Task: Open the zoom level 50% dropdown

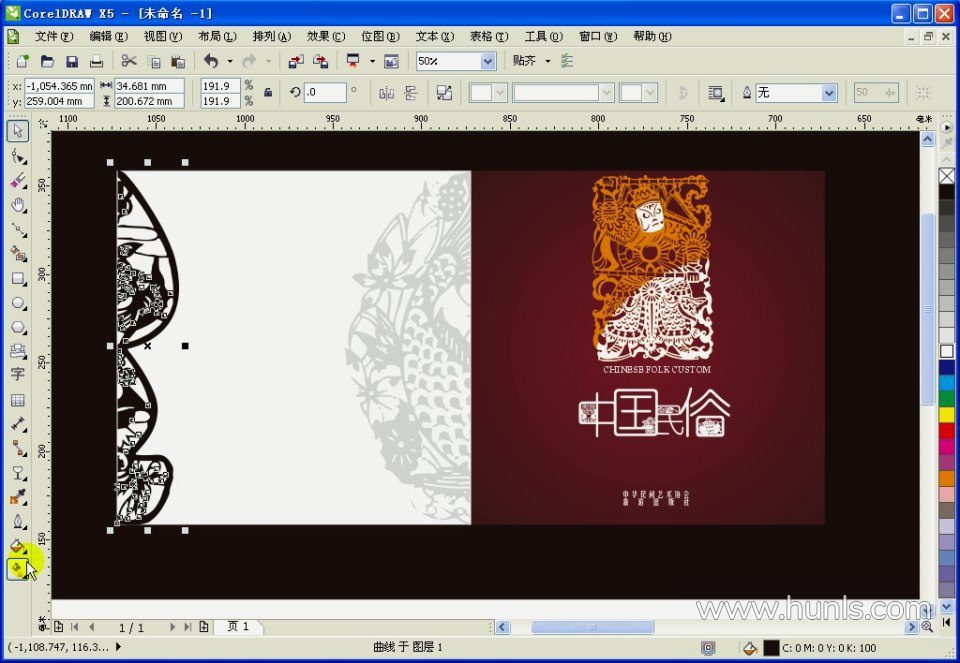Action: point(488,61)
